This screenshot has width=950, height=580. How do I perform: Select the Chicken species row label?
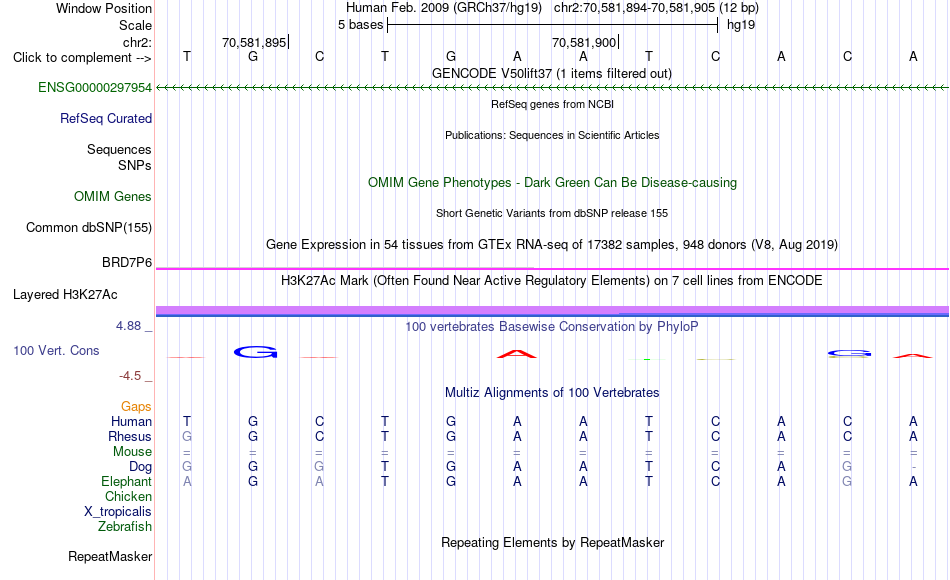[128, 496]
